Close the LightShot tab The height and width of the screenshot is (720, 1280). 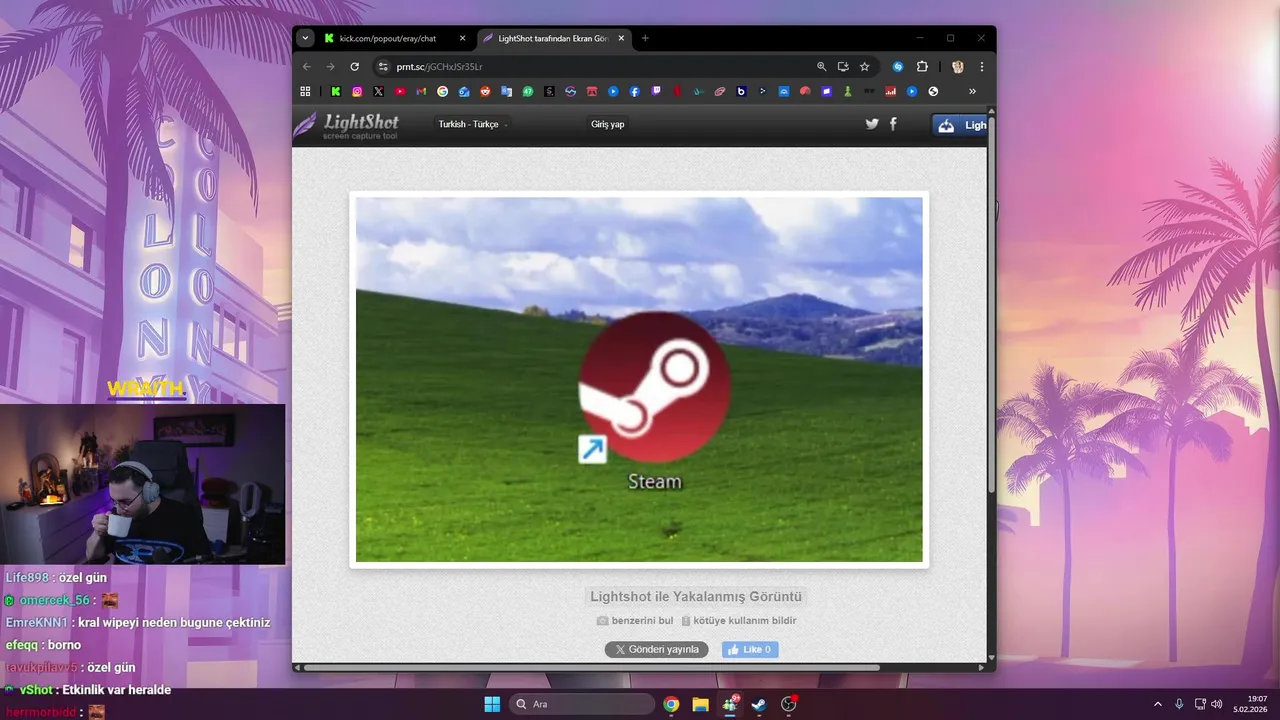click(621, 38)
